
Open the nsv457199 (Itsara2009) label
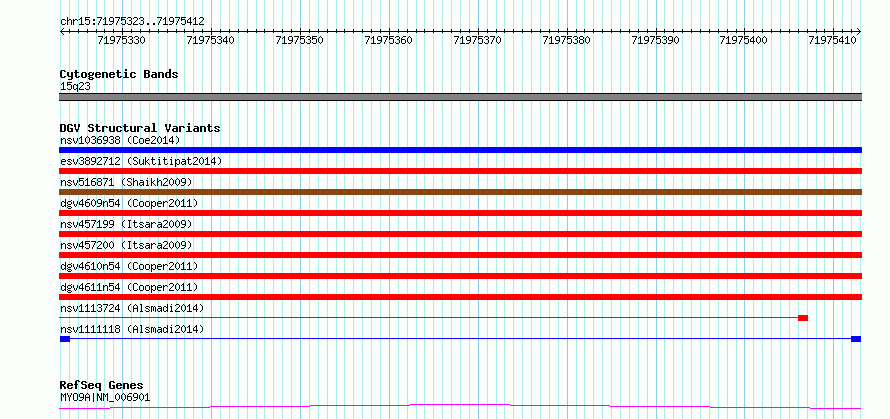tap(126, 224)
